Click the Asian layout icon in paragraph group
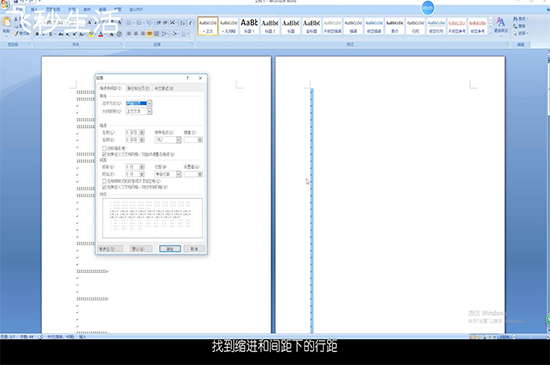The width and height of the screenshot is (550, 365). (x=173, y=23)
